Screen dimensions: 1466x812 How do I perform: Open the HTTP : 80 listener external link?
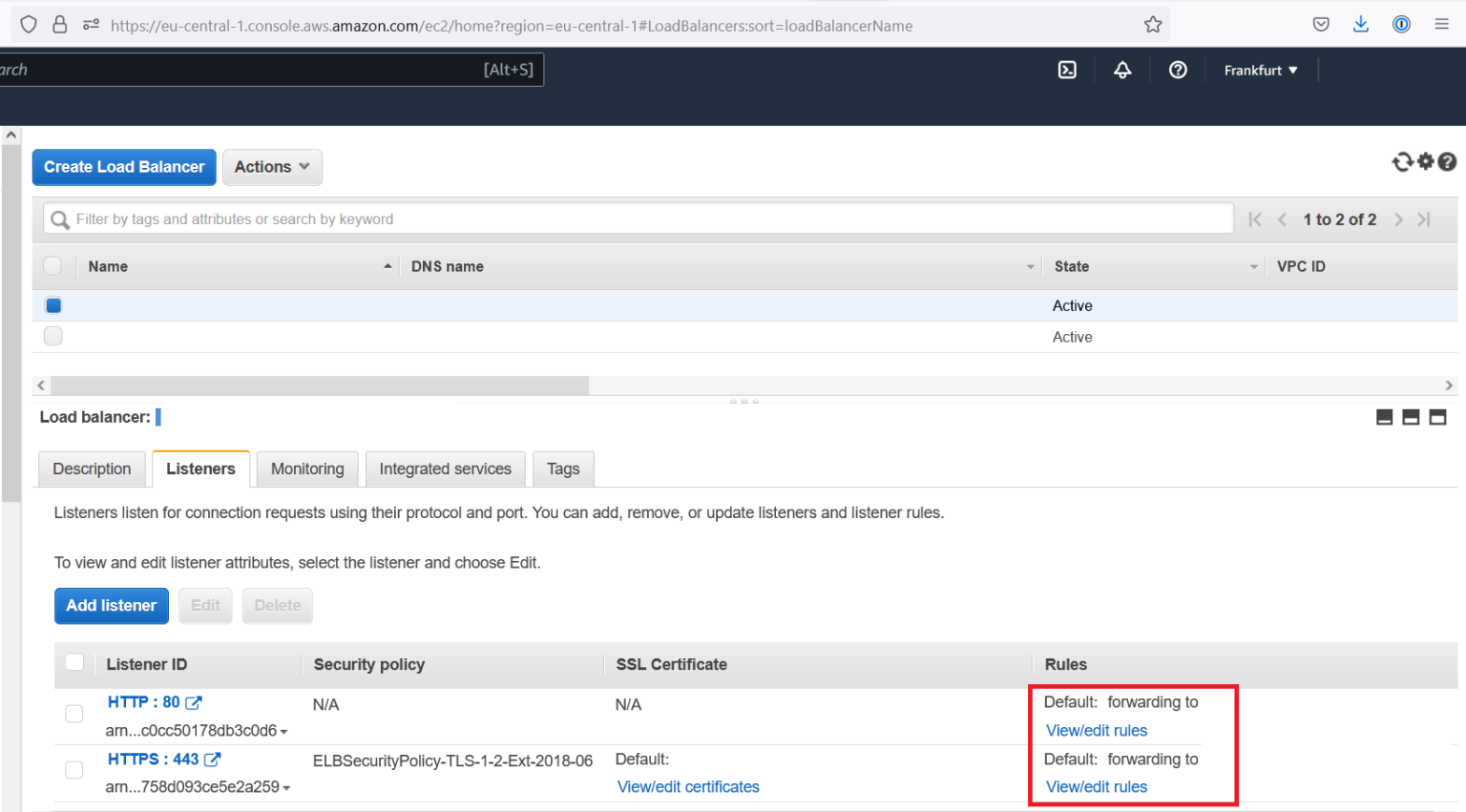tap(193, 701)
